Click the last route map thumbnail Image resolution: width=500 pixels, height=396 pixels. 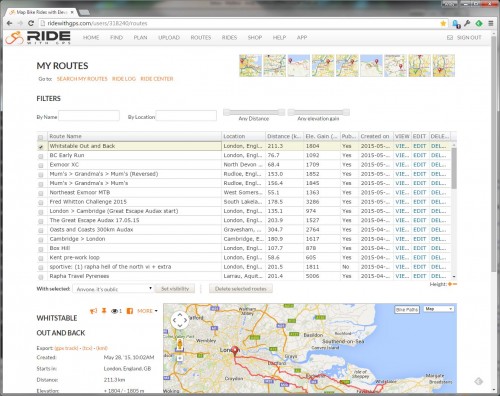(444, 66)
